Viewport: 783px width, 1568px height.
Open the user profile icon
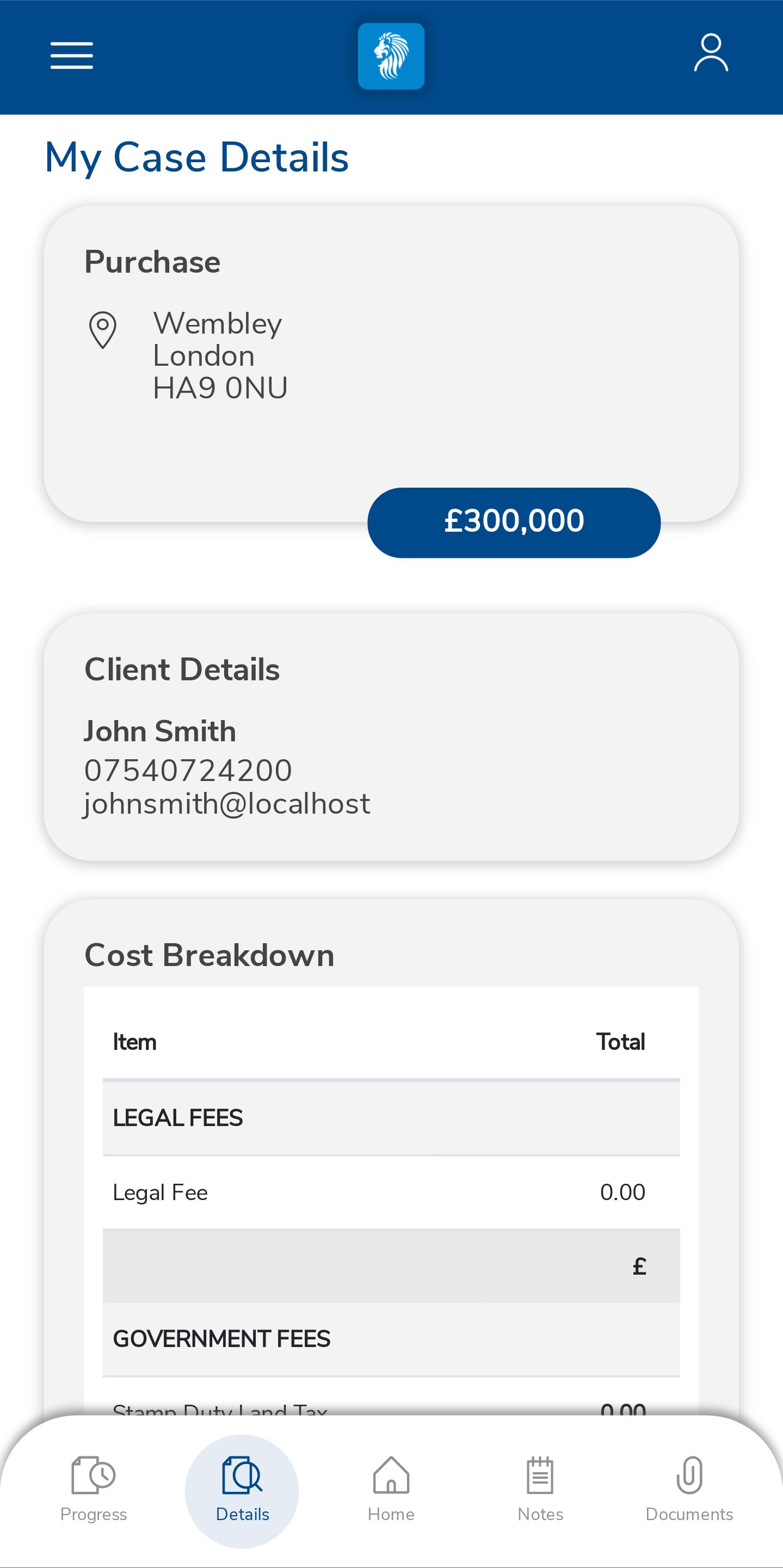coord(711,53)
